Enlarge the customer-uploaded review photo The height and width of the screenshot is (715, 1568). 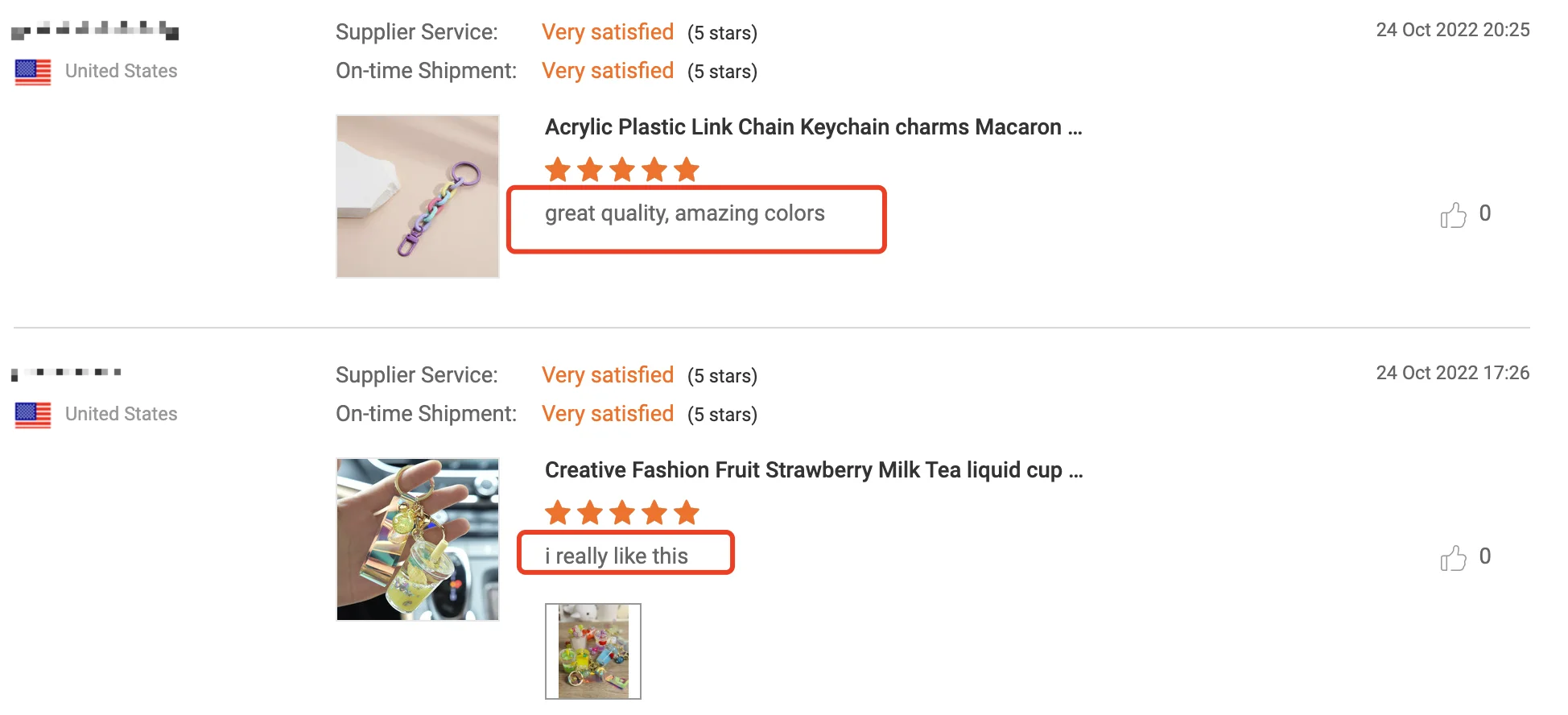(593, 651)
